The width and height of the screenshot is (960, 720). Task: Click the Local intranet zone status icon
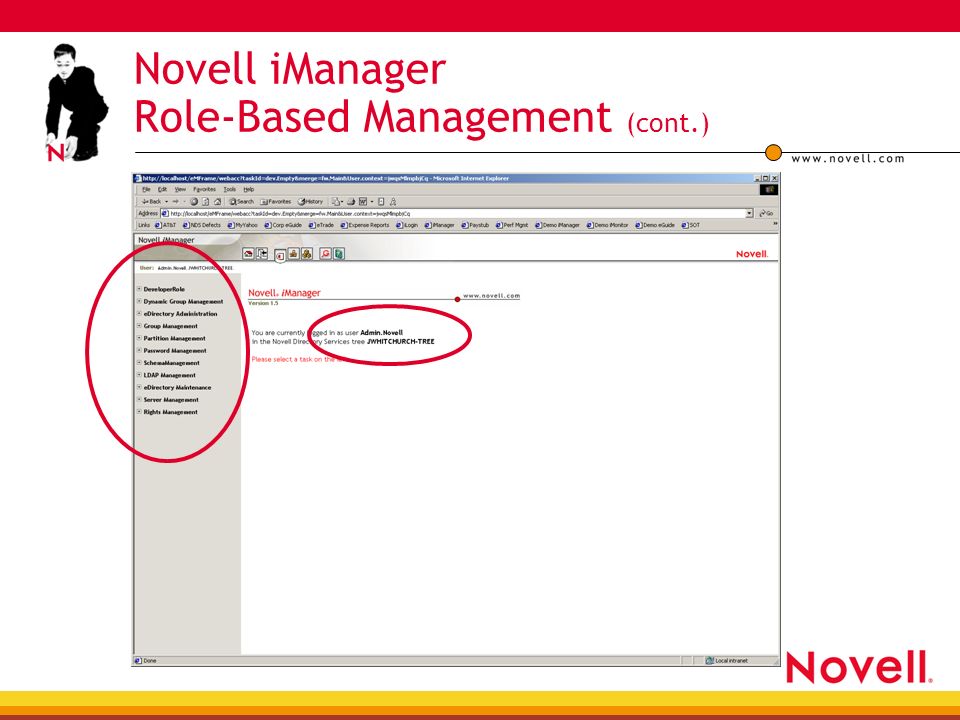click(710, 661)
